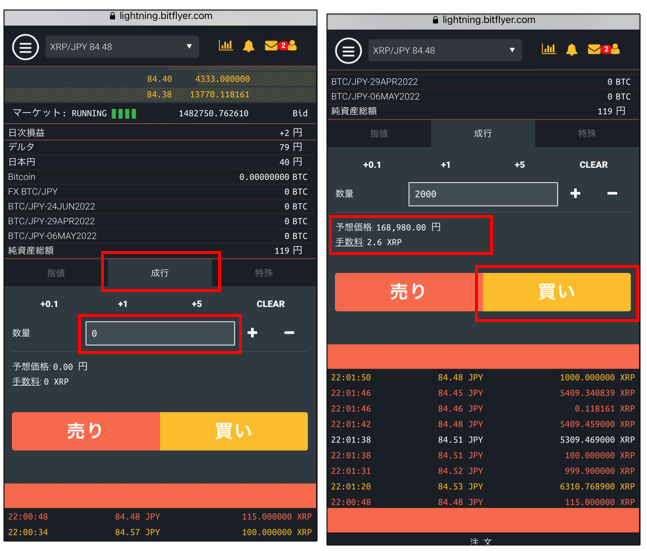Screen dimensions: 647x551
Task: Click the 22:01:42 trade history row
Action: 483,424
